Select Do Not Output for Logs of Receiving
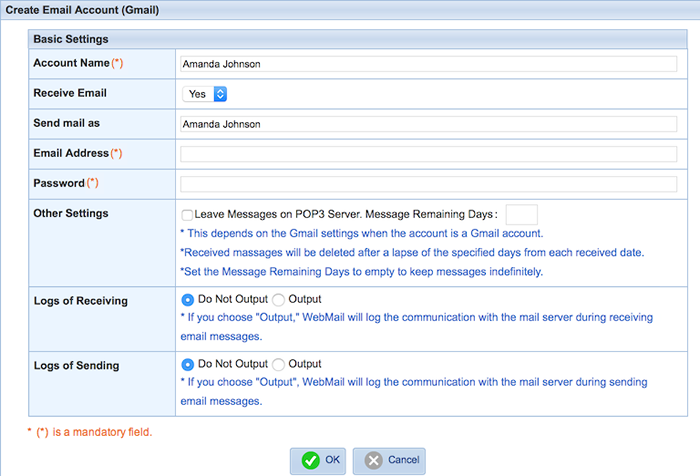The image size is (700, 476). pos(187,299)
